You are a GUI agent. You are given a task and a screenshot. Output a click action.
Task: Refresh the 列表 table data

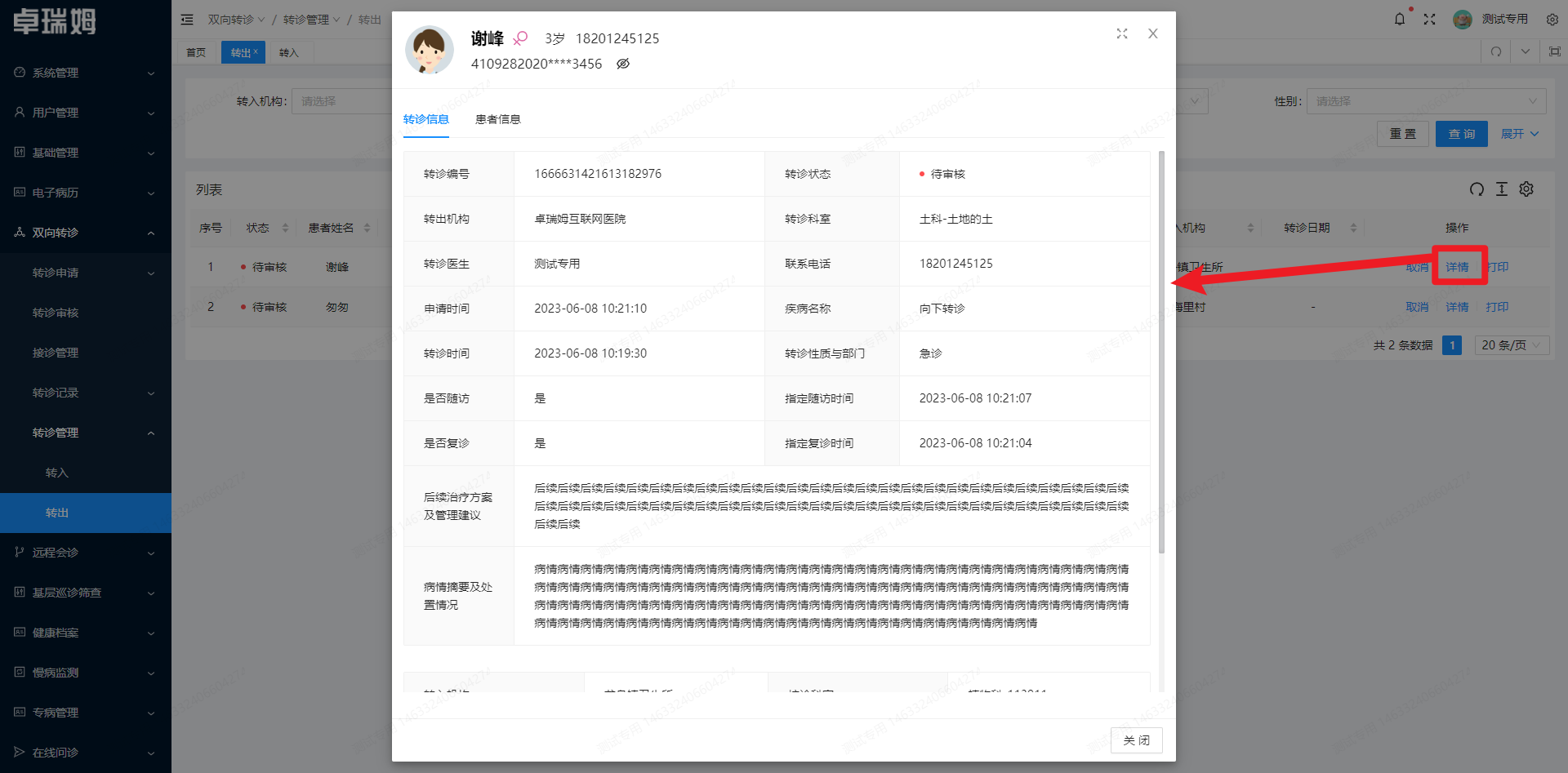point(1477,189)
